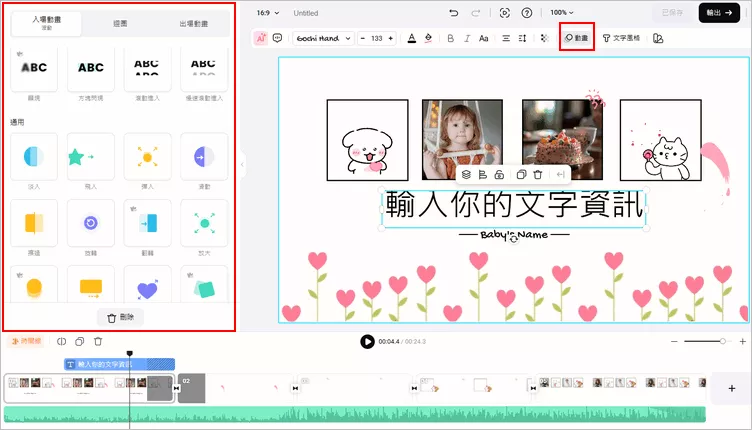Click the timeline zoom slider handle

pos(722,341)
